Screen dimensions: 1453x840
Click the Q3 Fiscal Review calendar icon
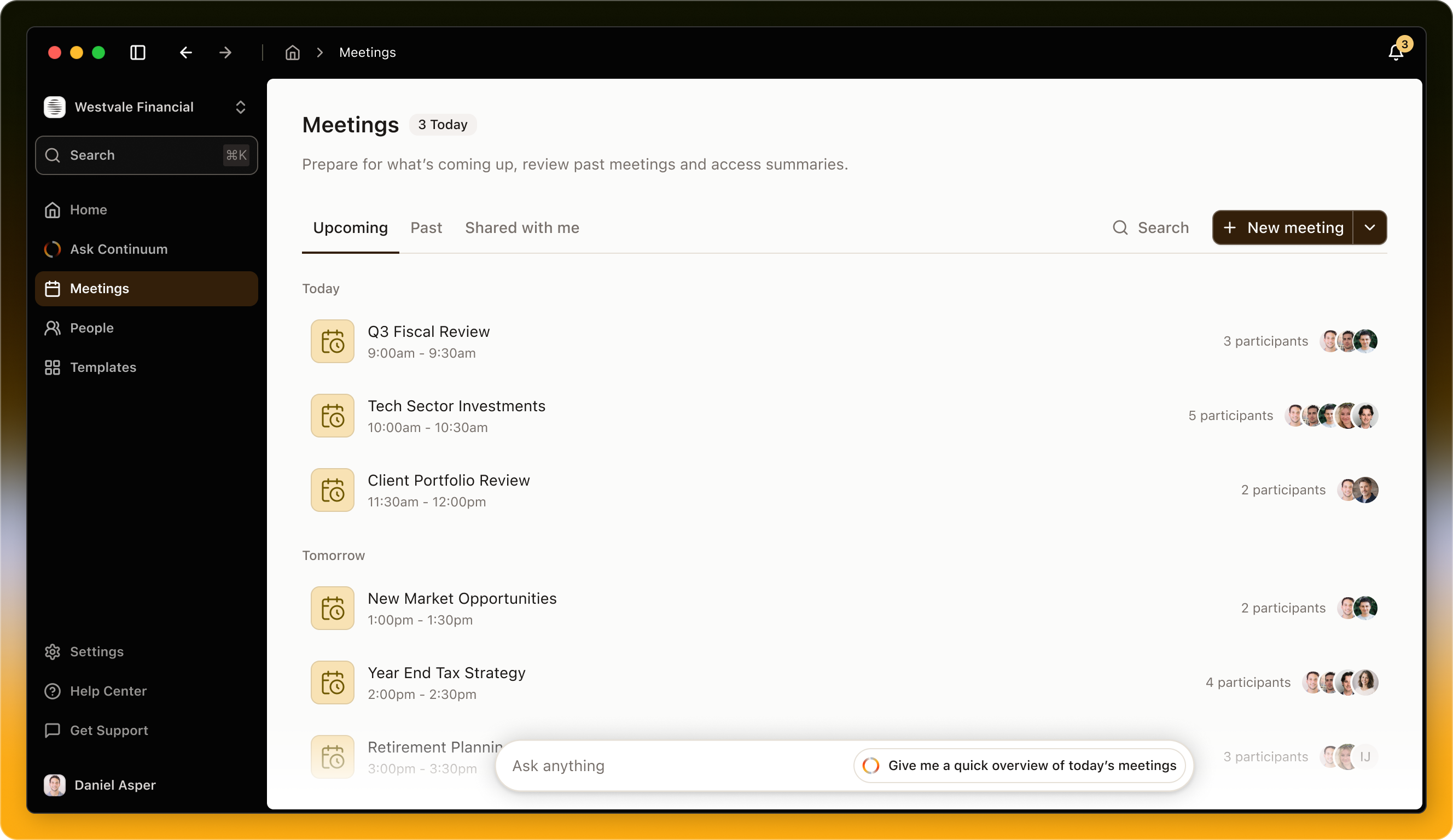point(332,341)
